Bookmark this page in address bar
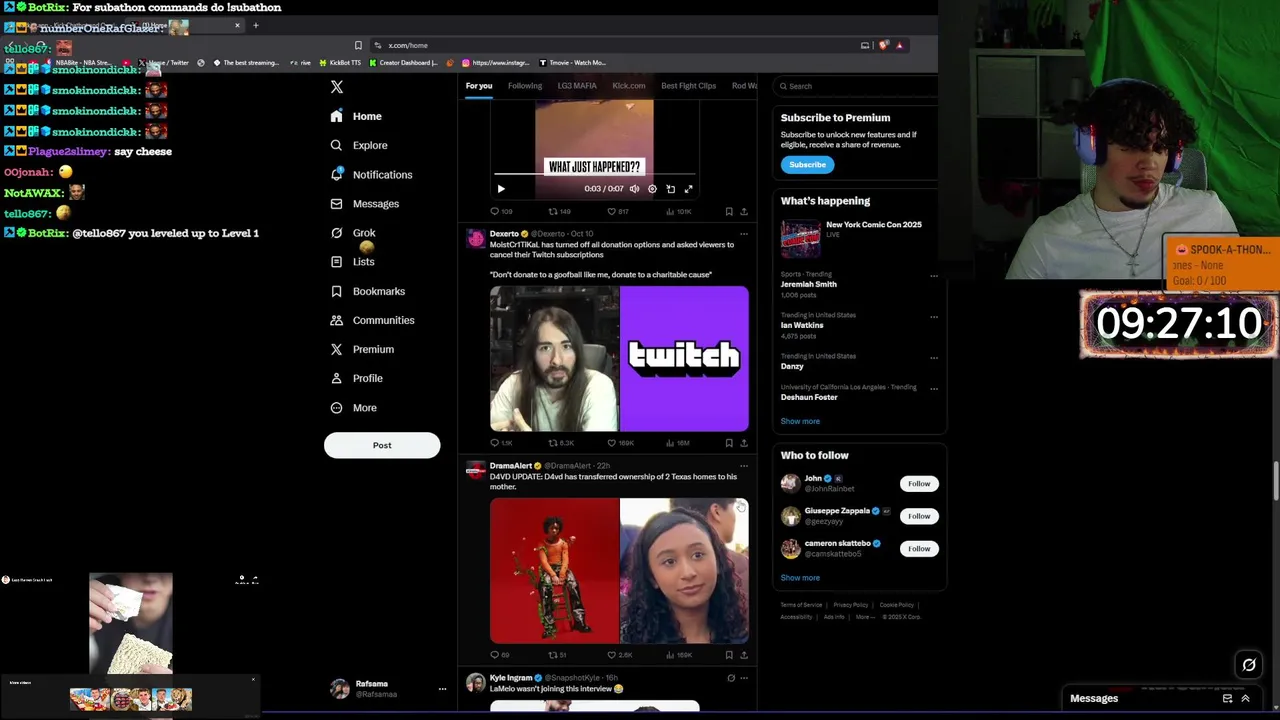This screenshot has height=720, width=1280. click(x=358, y=45)
